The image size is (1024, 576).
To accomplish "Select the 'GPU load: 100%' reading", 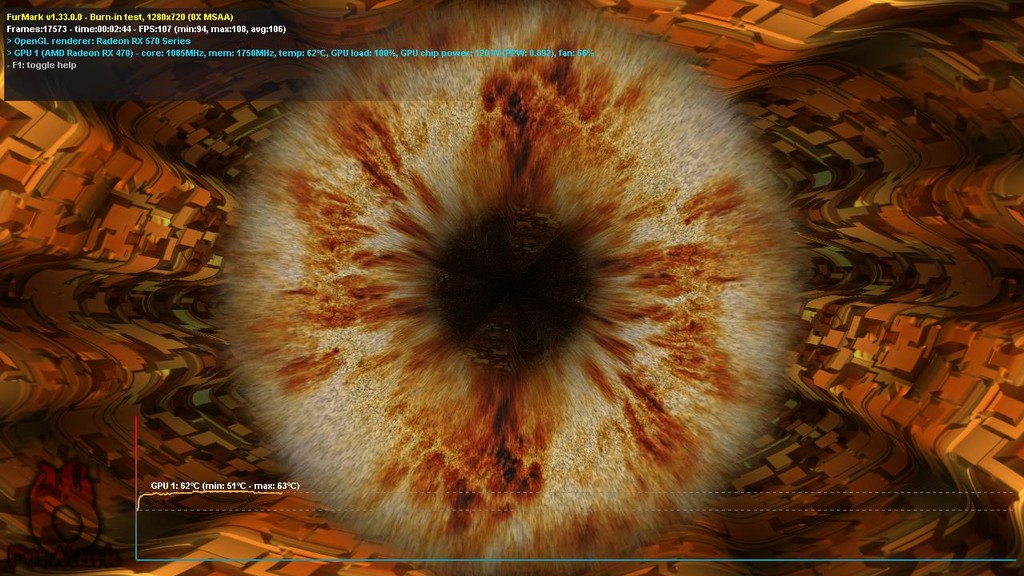I will 363,53.
